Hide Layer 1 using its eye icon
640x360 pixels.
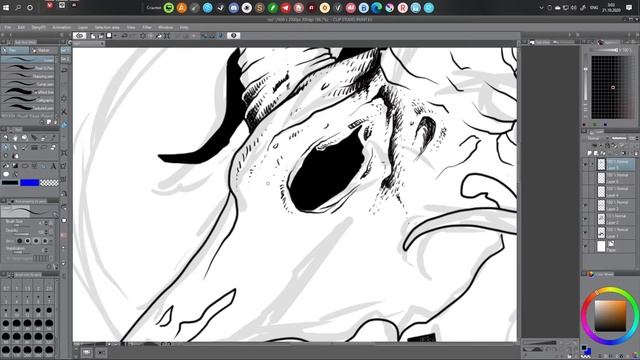586,233
